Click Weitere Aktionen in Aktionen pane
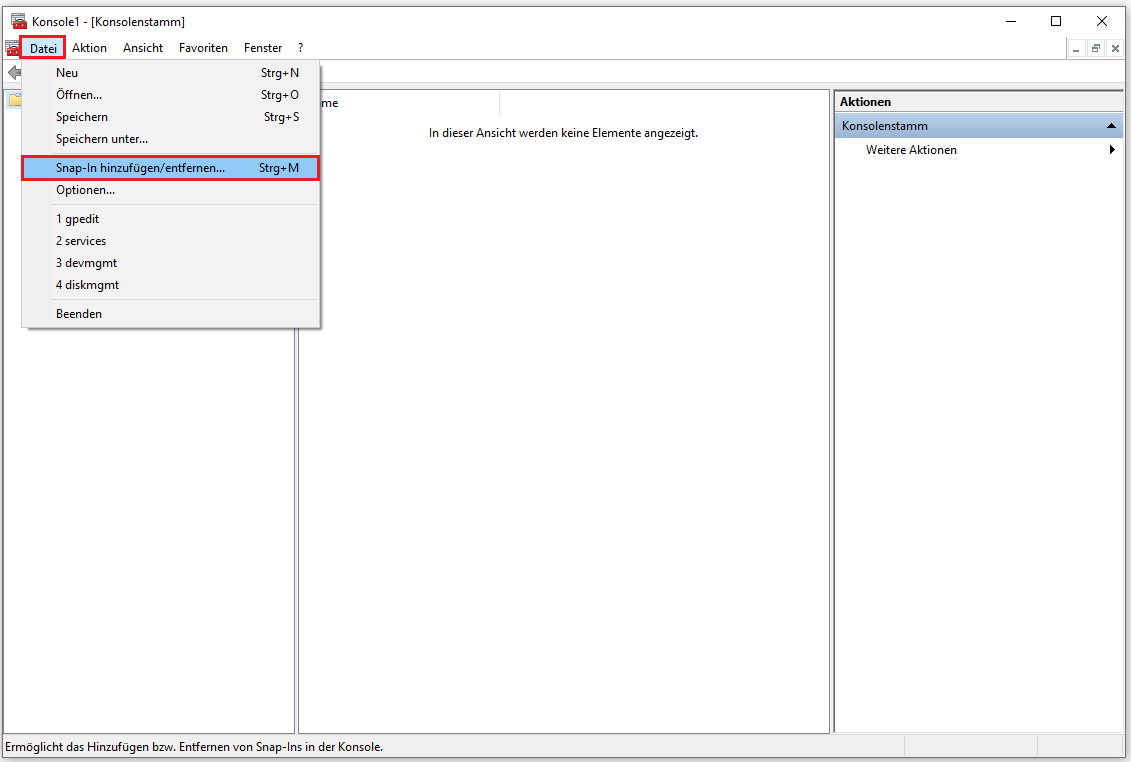Image resolution: width=1131 pixels, height=762 pixels. pos(911,150)
